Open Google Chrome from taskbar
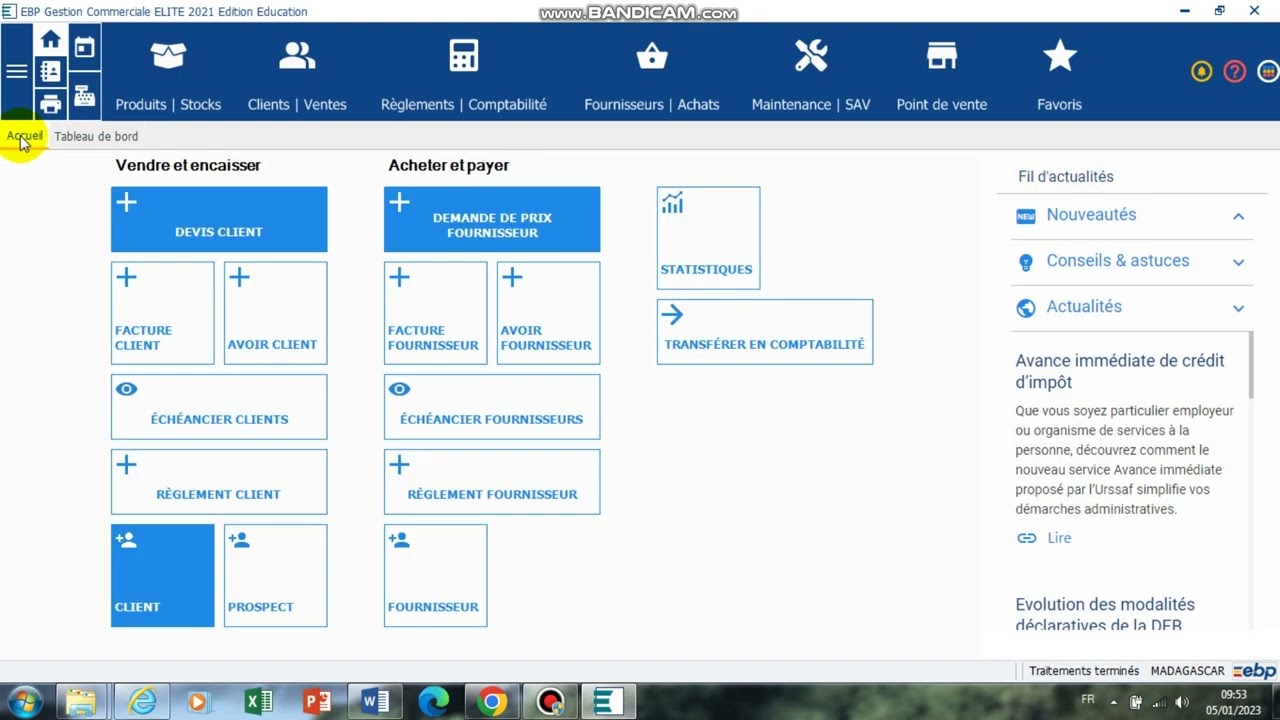 (x=491, y=702)
